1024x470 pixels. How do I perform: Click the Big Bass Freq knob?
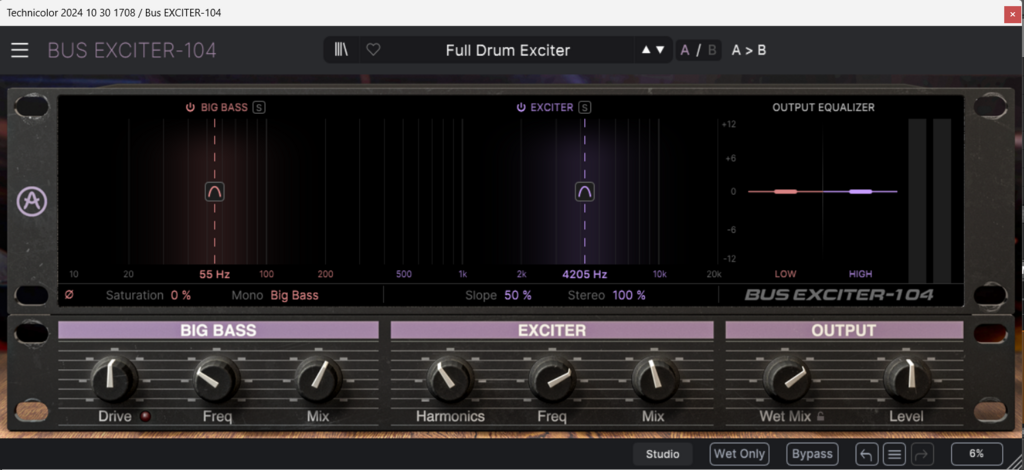pos(217,379)
